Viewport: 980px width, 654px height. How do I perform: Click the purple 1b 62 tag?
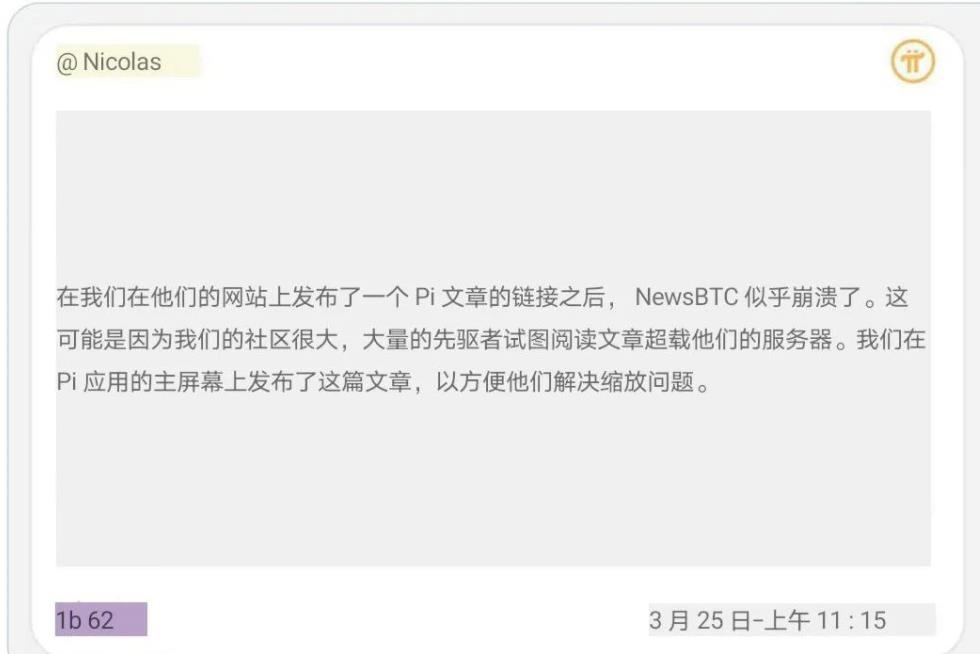(101, 619)
